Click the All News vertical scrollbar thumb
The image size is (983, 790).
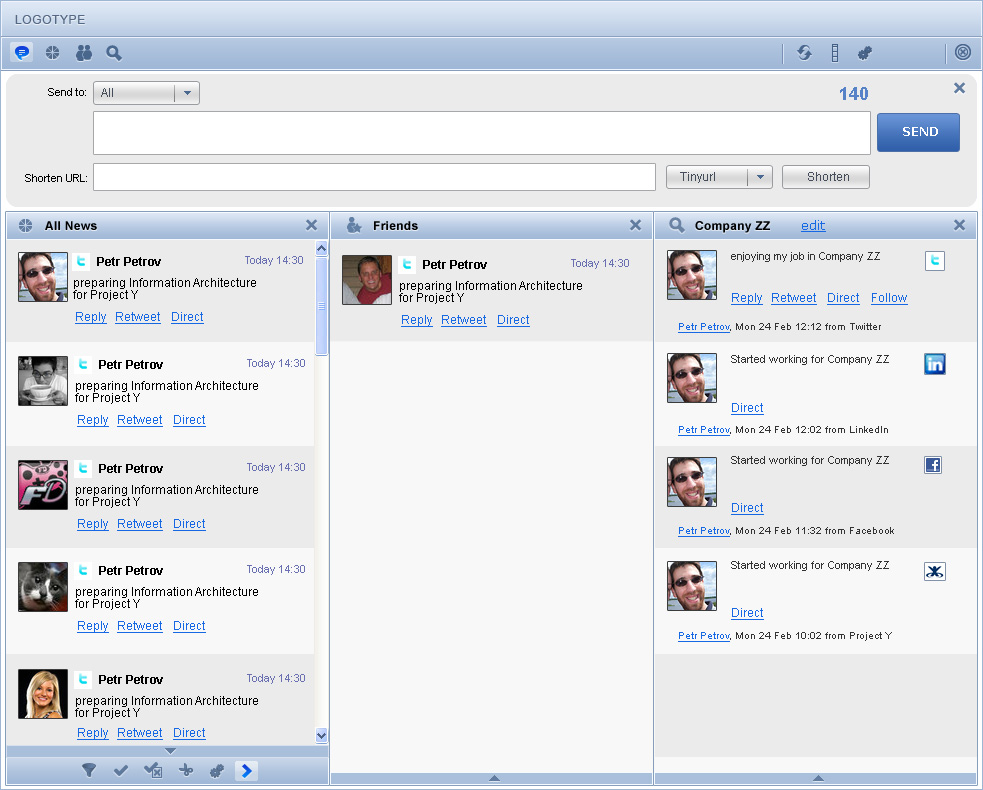(321, 305)
